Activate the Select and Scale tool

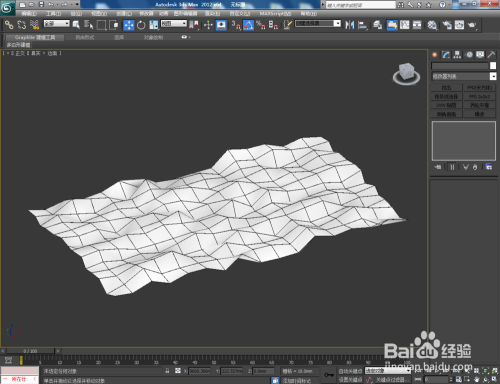click(x=154, y=25)
